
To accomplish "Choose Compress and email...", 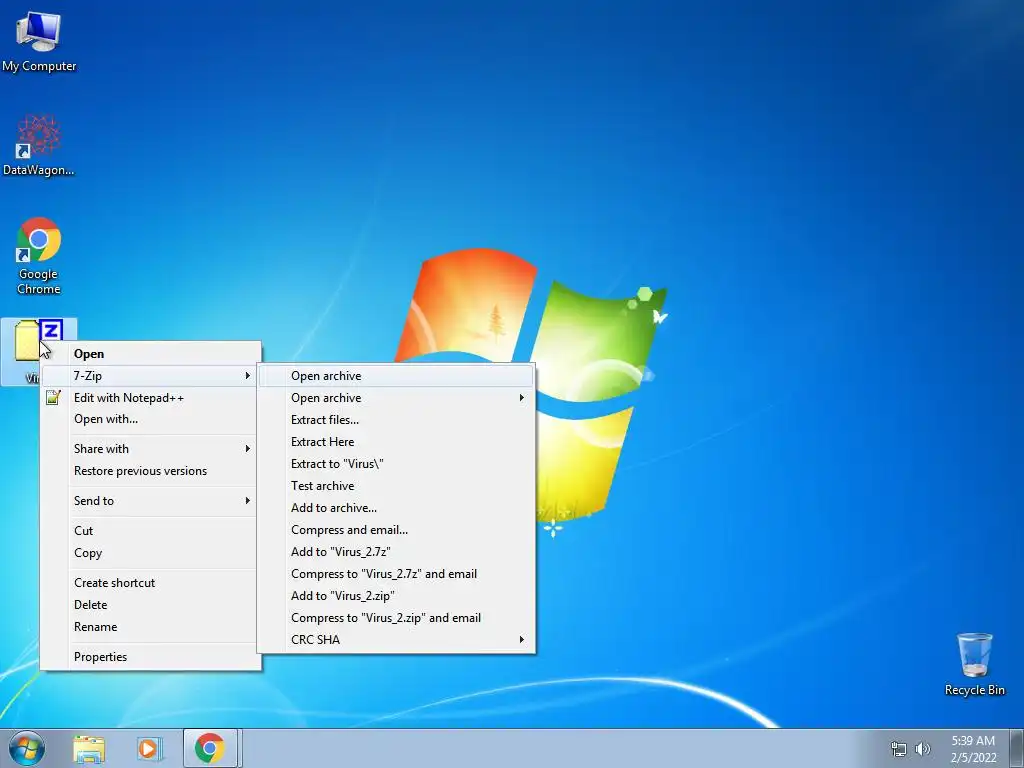I will 396,530.
